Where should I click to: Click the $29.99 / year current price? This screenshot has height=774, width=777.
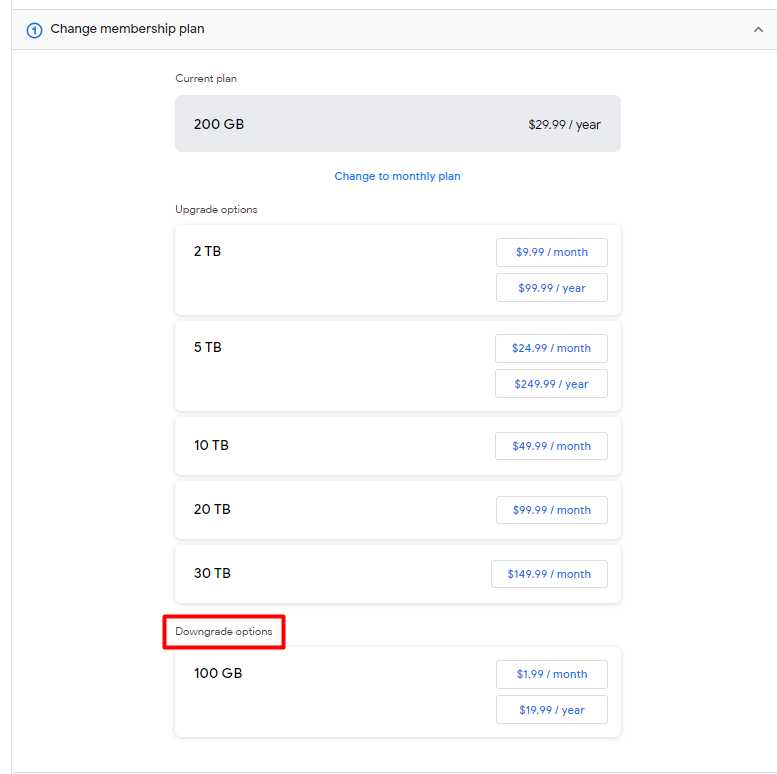pos(564,124)
